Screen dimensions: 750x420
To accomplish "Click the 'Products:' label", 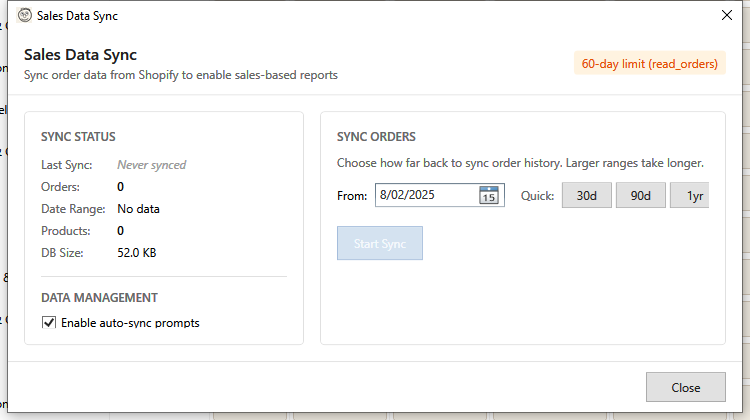I will tap(66, 231).
